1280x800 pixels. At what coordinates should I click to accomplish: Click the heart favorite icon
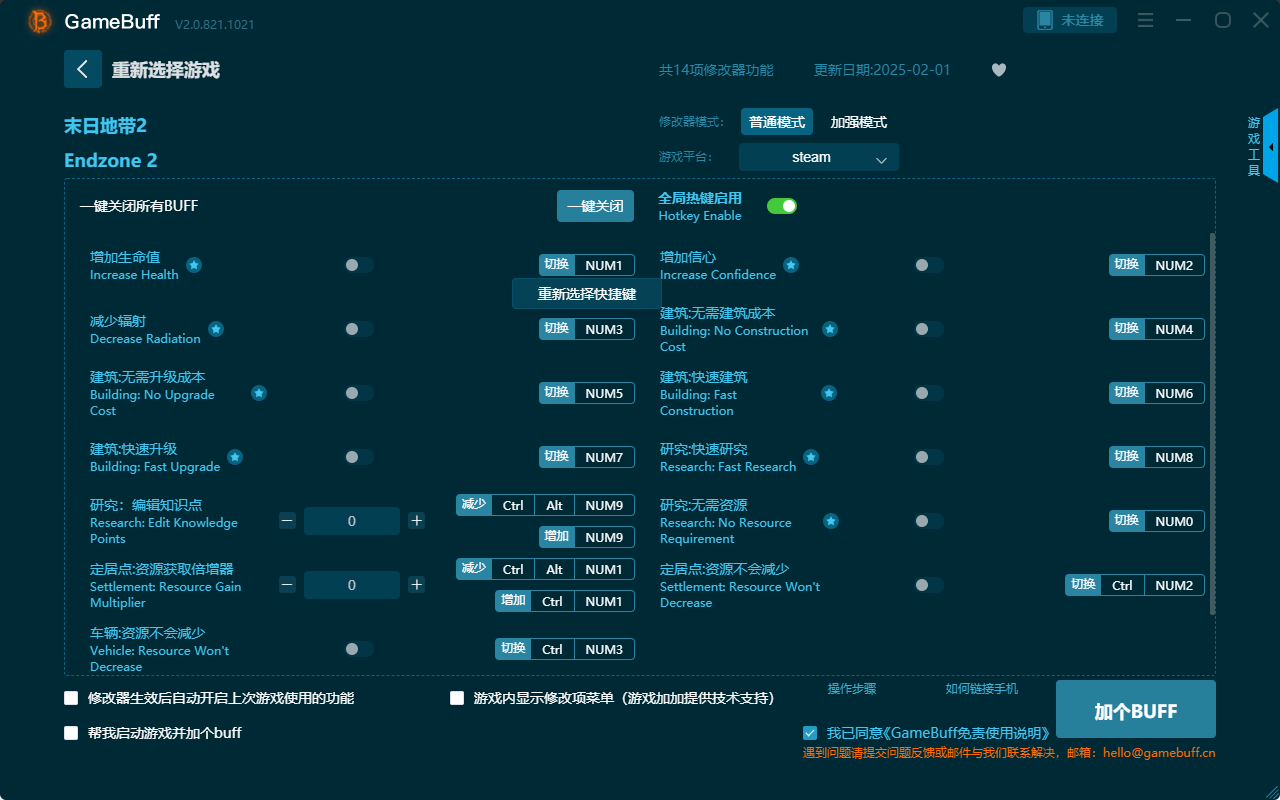998,70
